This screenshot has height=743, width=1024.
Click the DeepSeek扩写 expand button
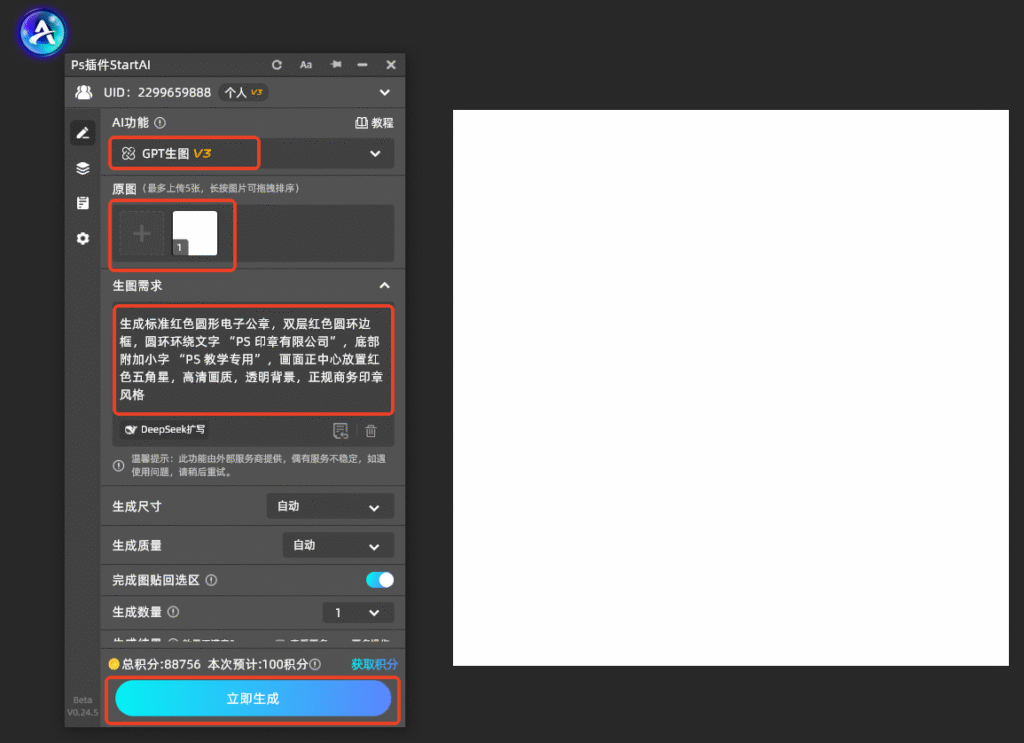(165, 430)
